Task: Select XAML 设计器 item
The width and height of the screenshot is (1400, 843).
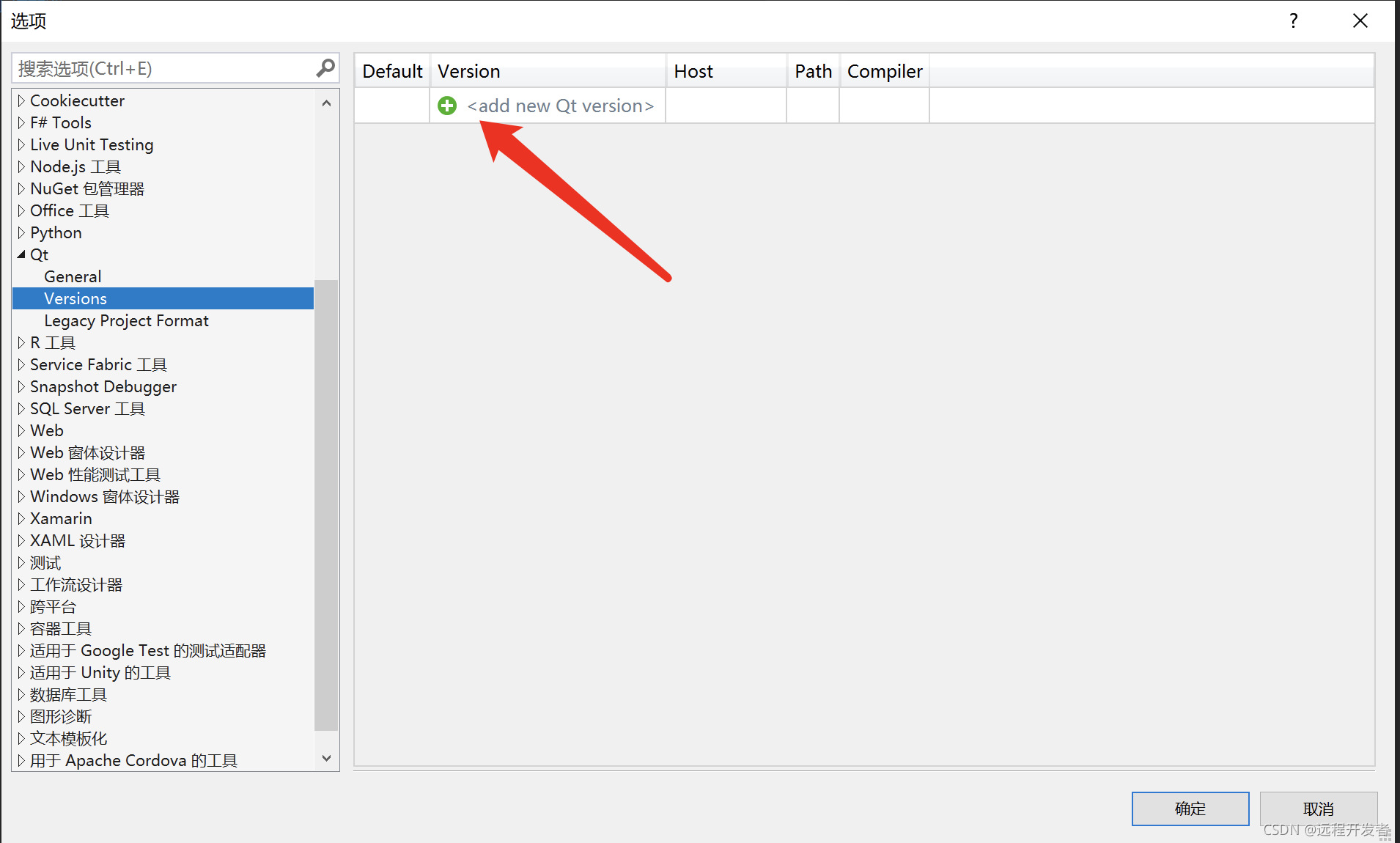Action: (x=78, y=540)
